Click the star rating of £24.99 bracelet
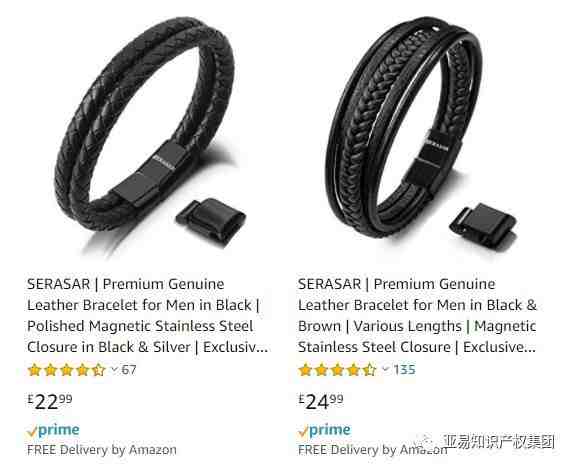The height and width of the screenshot is (468, 573). click(337, 370)
